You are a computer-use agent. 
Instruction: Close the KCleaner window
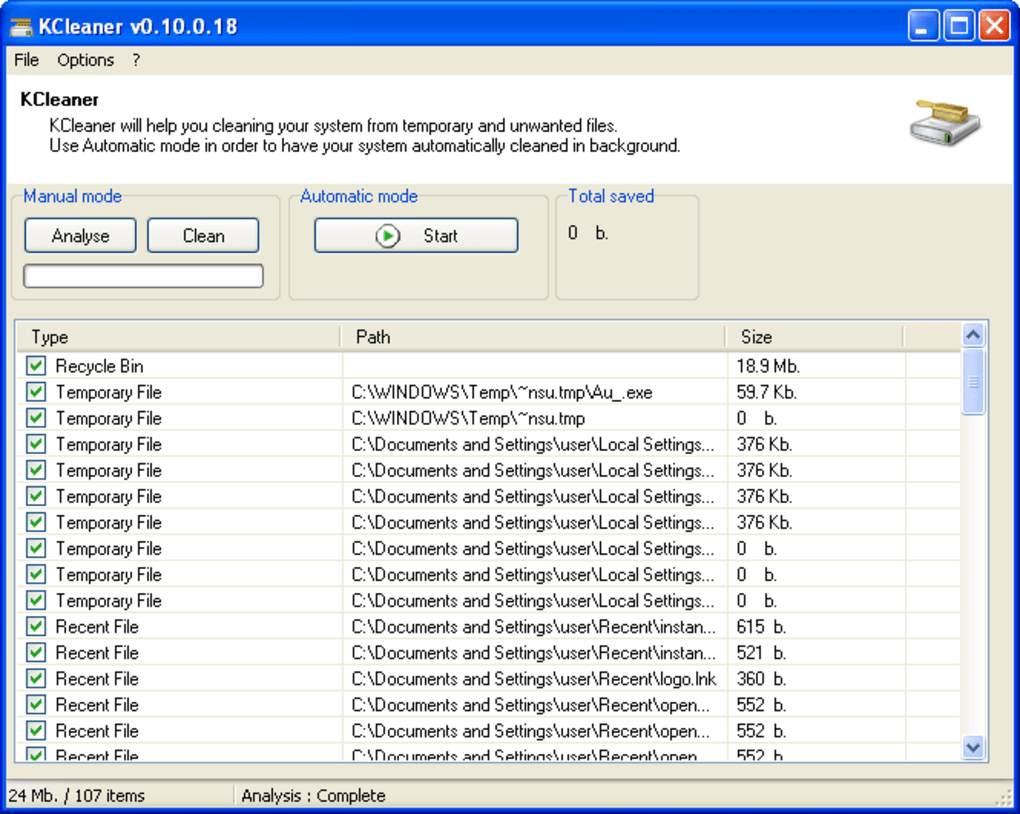(995, 26)
